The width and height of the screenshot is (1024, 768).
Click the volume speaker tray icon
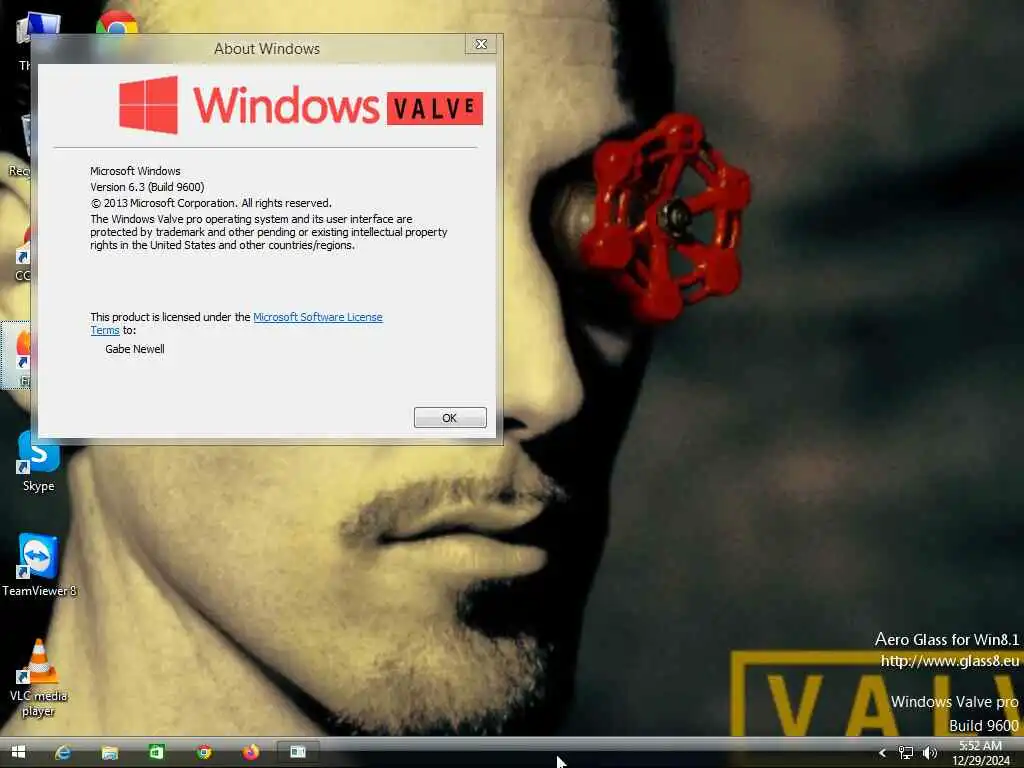pyautogui.click(x=930, y=753)
